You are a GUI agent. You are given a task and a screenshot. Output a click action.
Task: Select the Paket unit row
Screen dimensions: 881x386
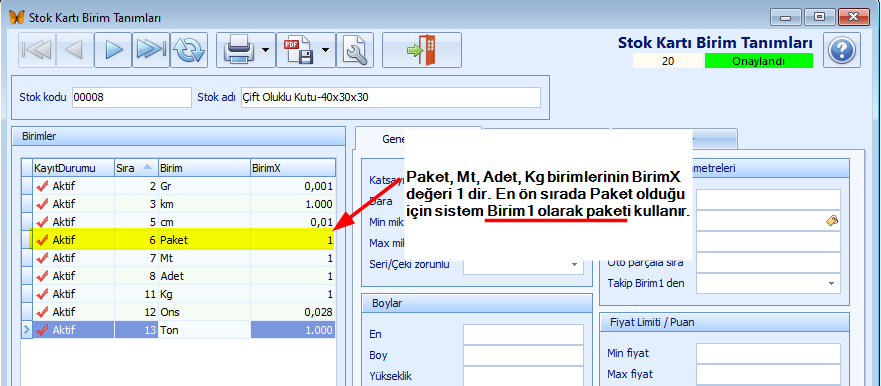pos(178,240)
